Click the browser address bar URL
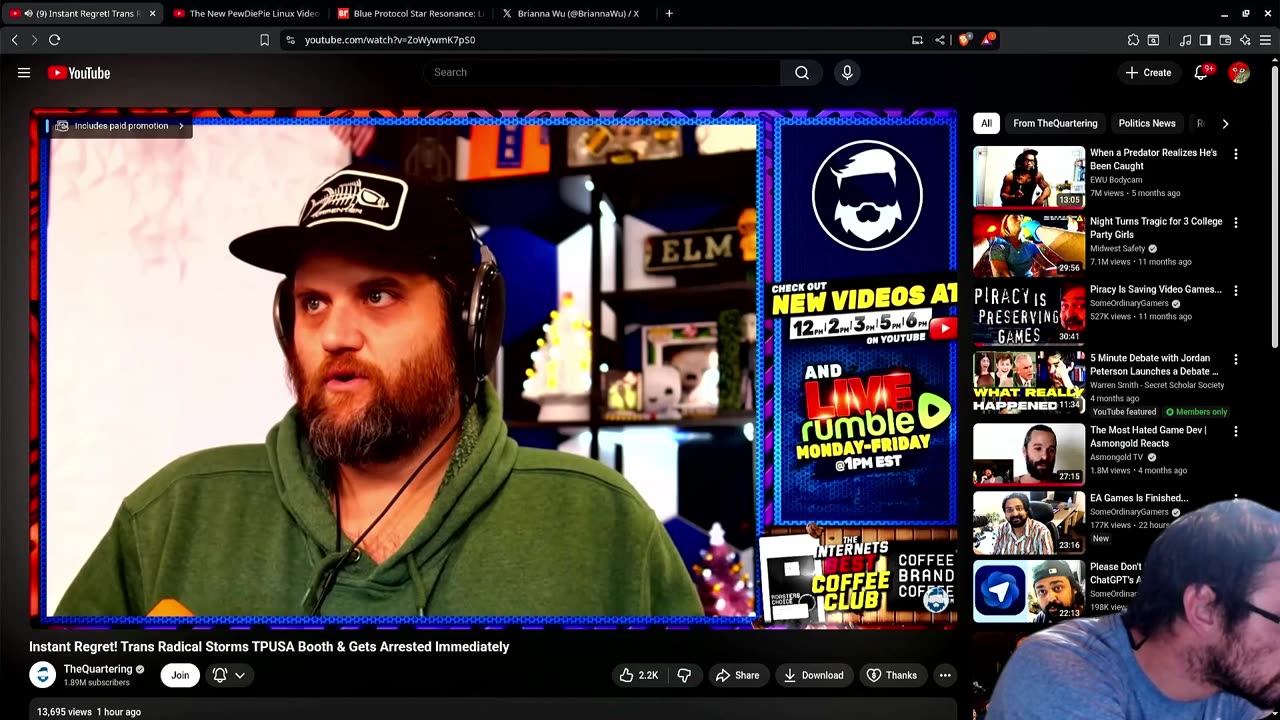The width and height of the screenshot is (1280, 720). (x=390, y=40)
